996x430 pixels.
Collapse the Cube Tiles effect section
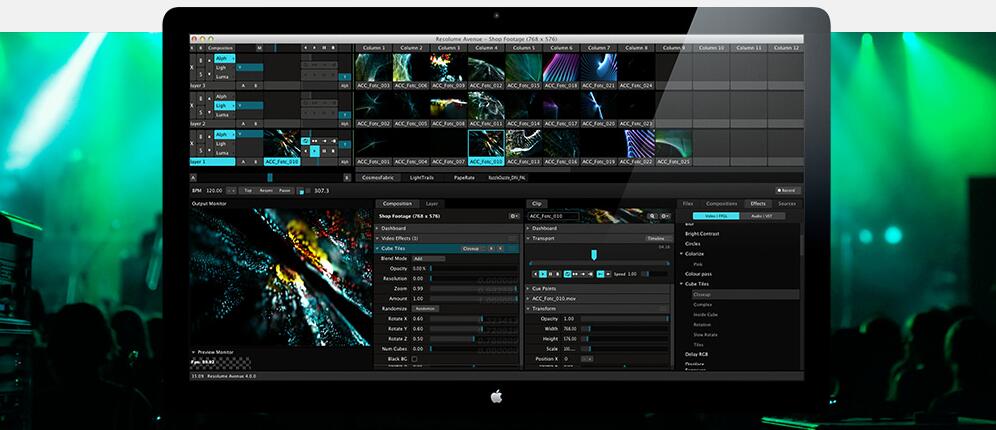coord(377,248)
